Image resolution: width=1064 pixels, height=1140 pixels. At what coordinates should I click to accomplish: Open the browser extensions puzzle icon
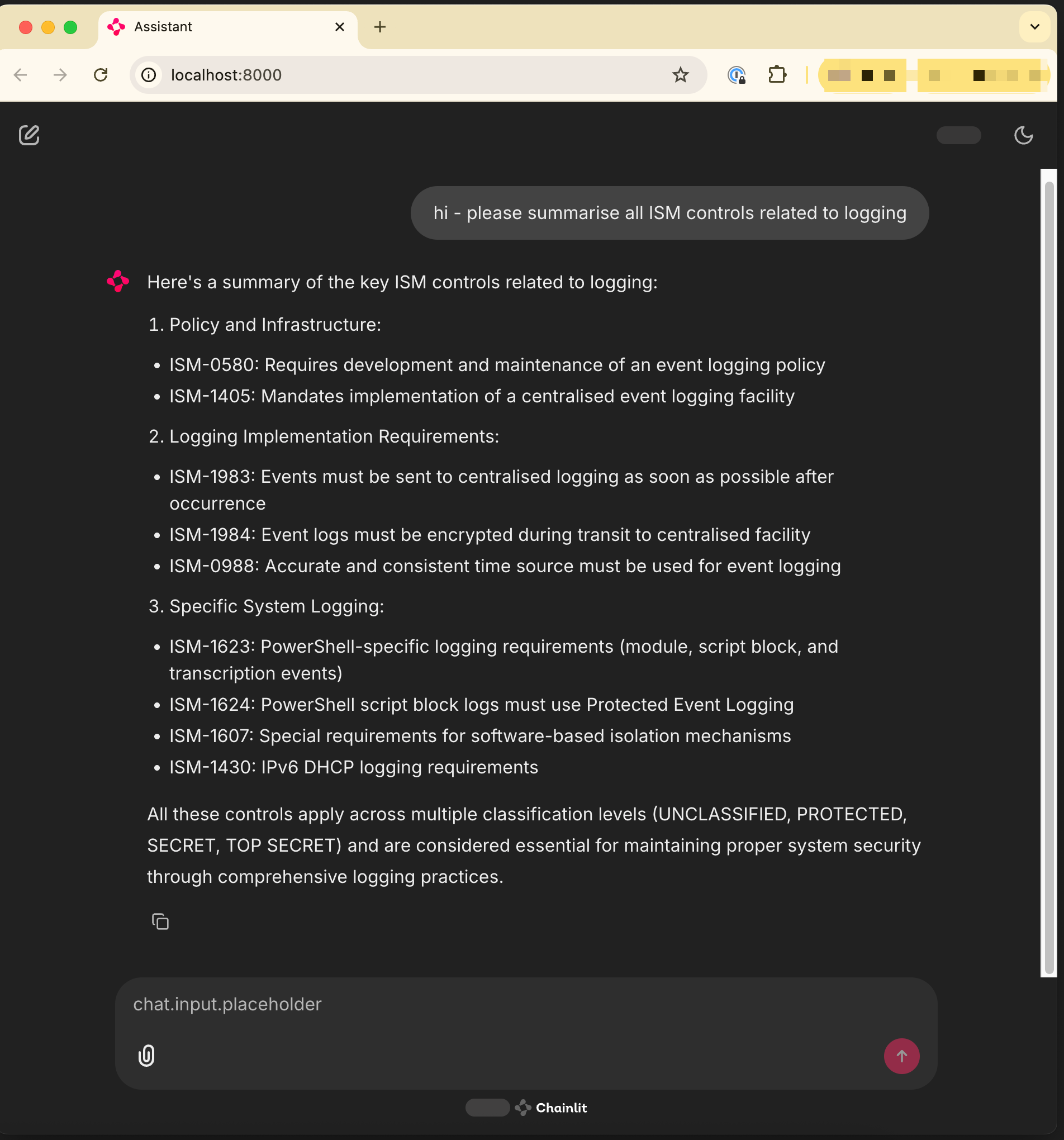[x=777, y=74]
